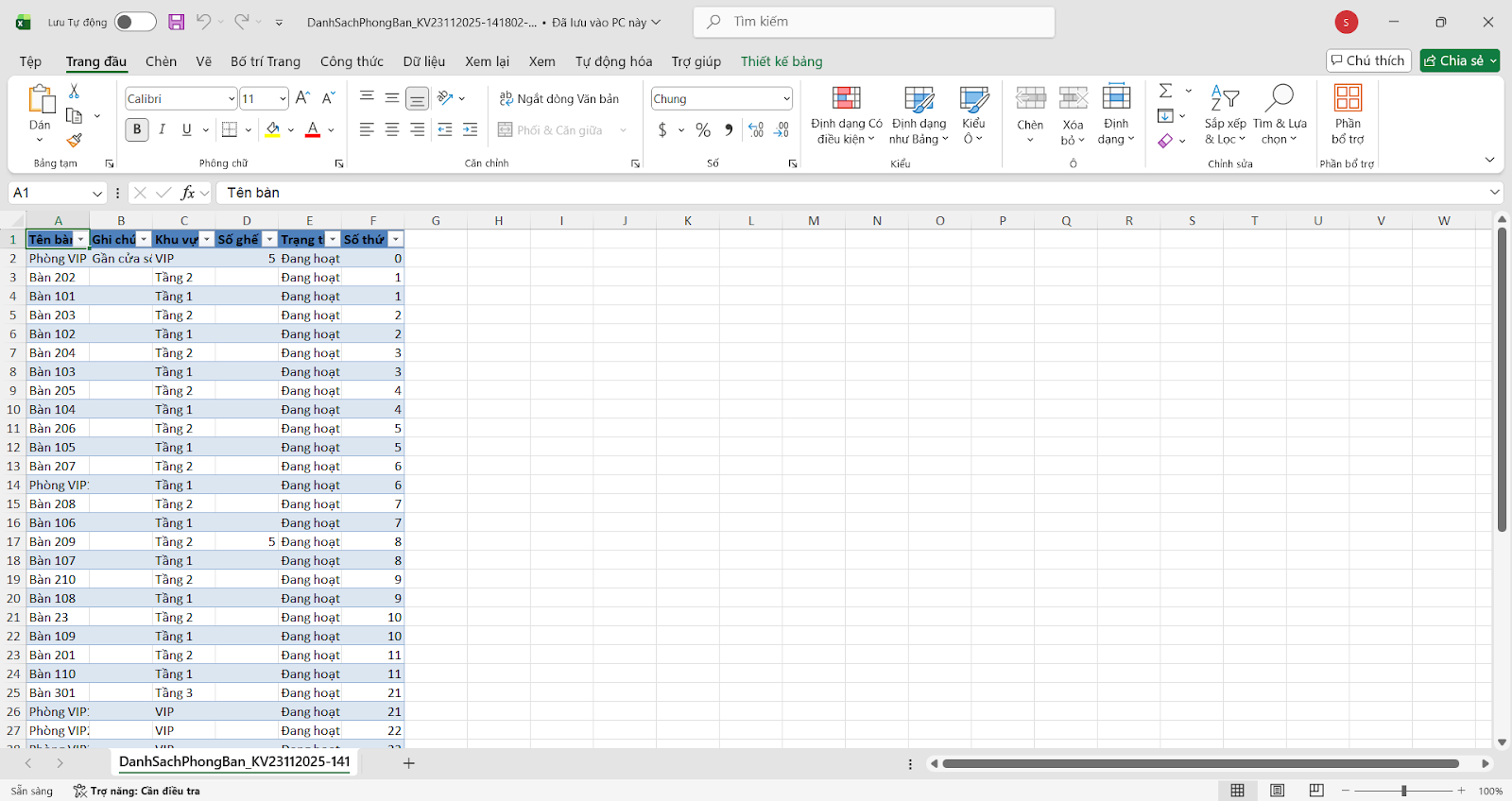Viewport: 1512px width, 801px height.
Task: Open the Khu vực column filter dropdown
Action: [x=207, y=240]
